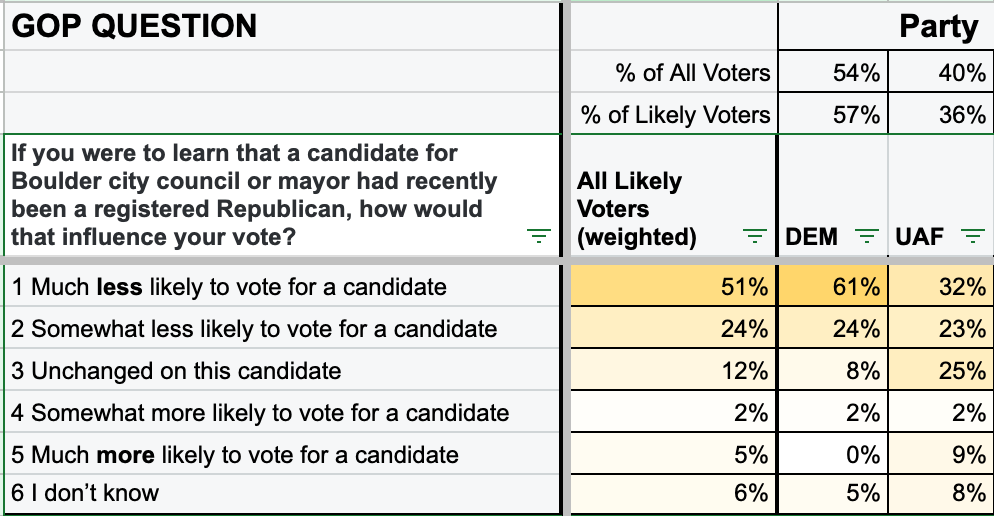Select the '% of Likely Voters' label cell
994x516 pixels.
pos(674,114)
